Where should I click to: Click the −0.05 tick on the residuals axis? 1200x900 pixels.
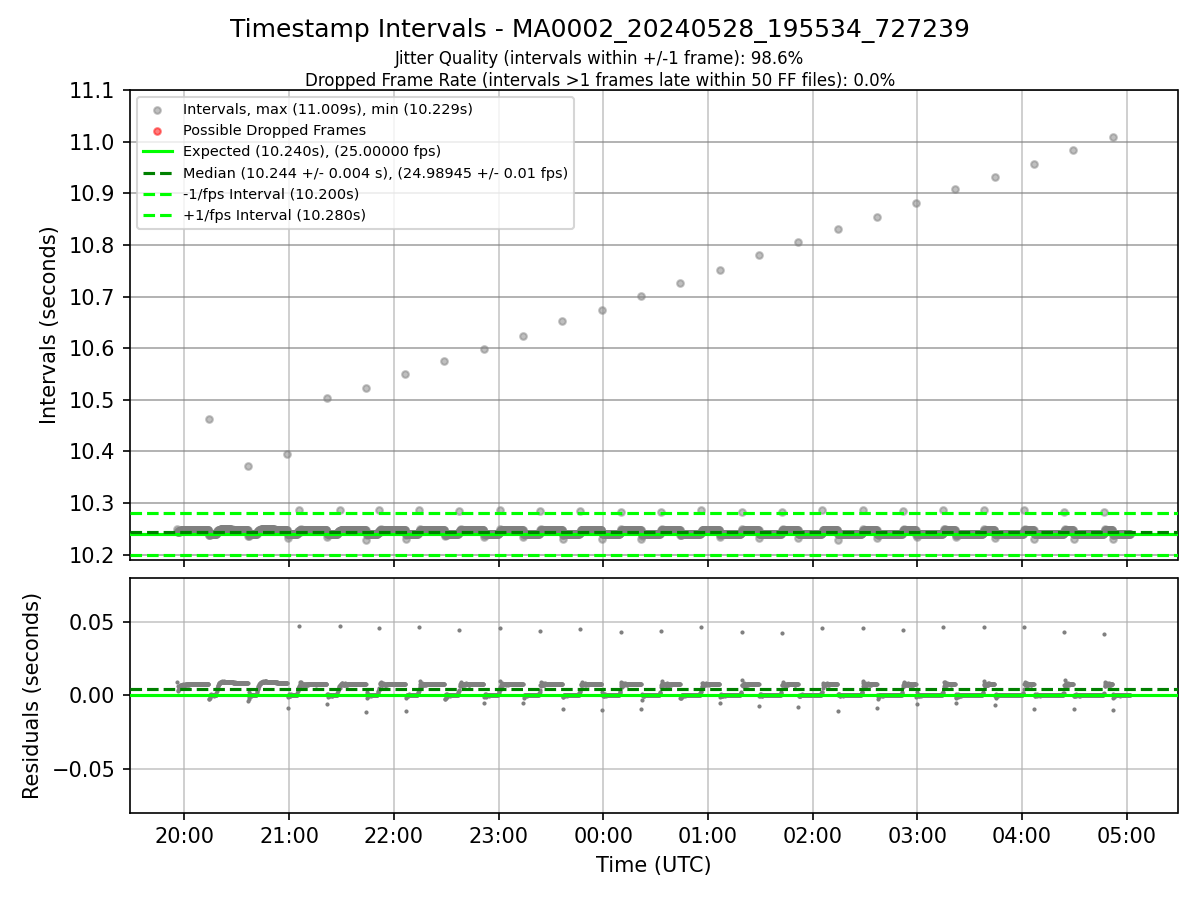pyautogui.click(x=89, y=769)
